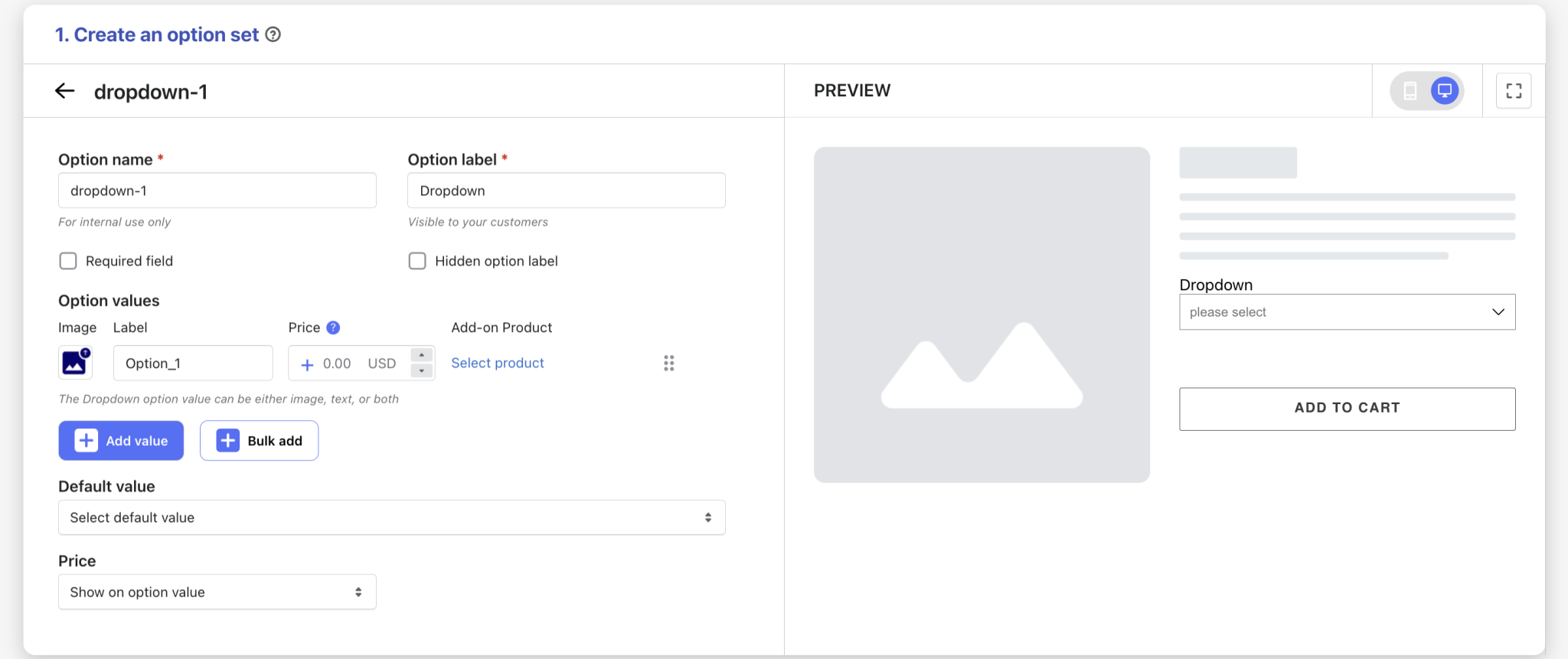Screen dimensions: 1568x659
Task: Click the Bulk add button
Action: tap(259, 441)
